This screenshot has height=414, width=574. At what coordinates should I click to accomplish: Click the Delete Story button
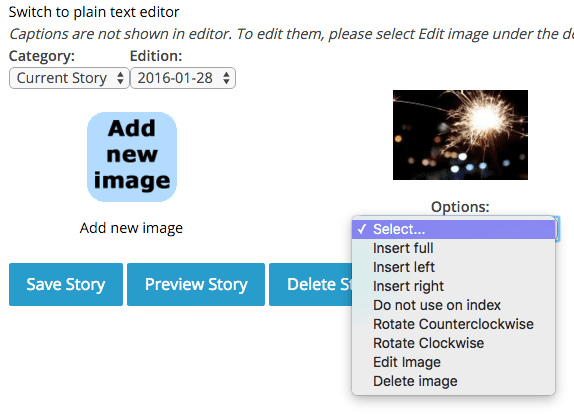311,284
